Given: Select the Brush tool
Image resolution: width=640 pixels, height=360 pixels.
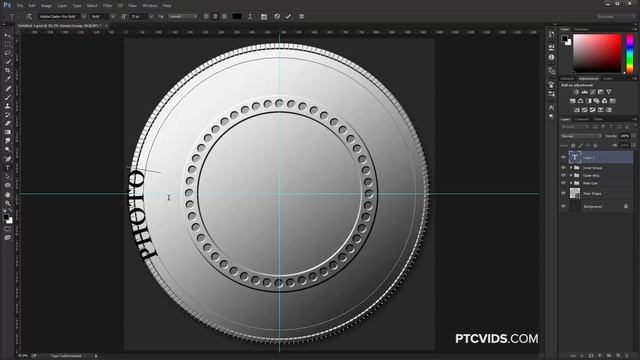Looking at the screenshot, I should pos(7,97).
